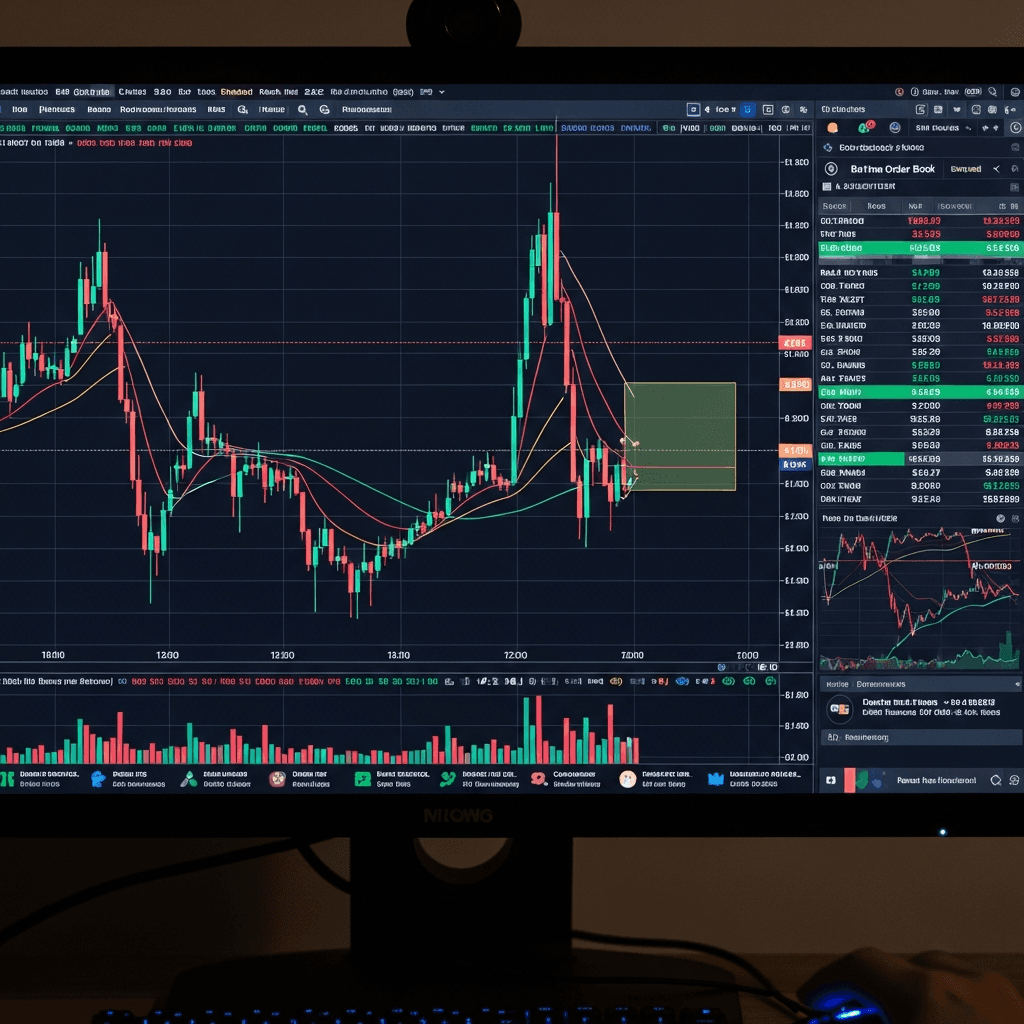The height and width of the screenshot is (1024, 1024).
Task: Open the chat bubble icon near the top-right
Action: pos(993,92)
